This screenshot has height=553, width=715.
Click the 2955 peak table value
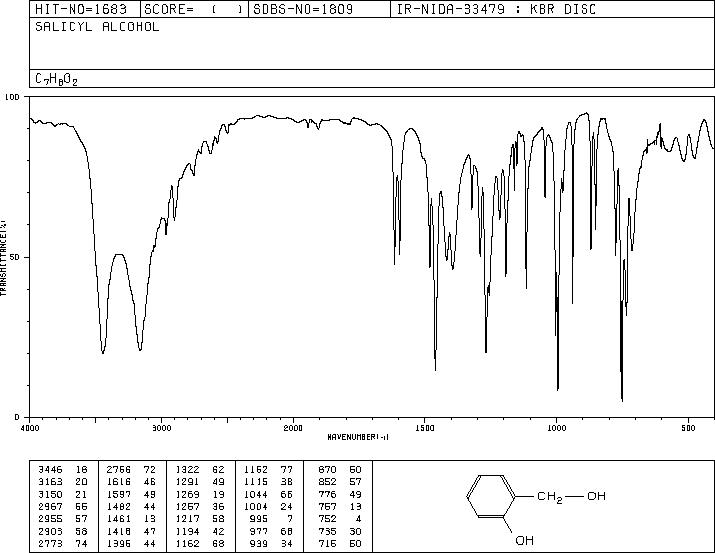[x=50, y=519]
